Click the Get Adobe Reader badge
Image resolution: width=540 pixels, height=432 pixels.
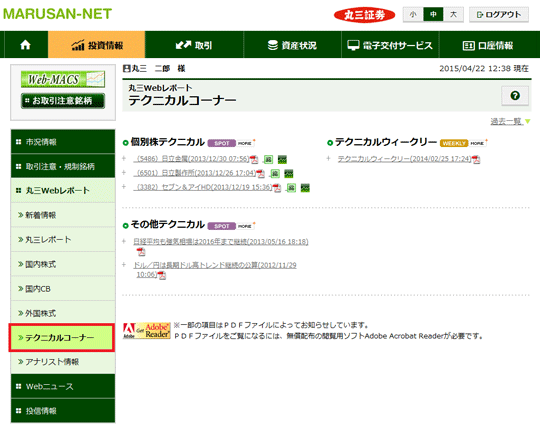click(x=147, y=331)
